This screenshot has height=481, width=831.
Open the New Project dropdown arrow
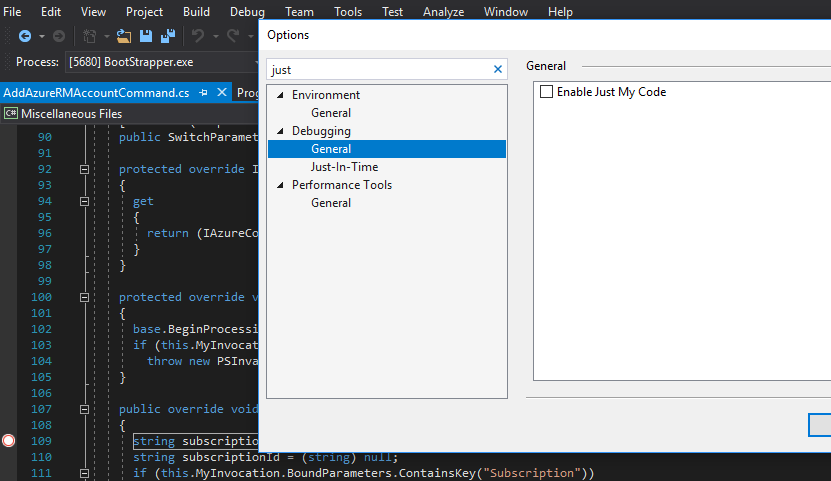[107, 37]
